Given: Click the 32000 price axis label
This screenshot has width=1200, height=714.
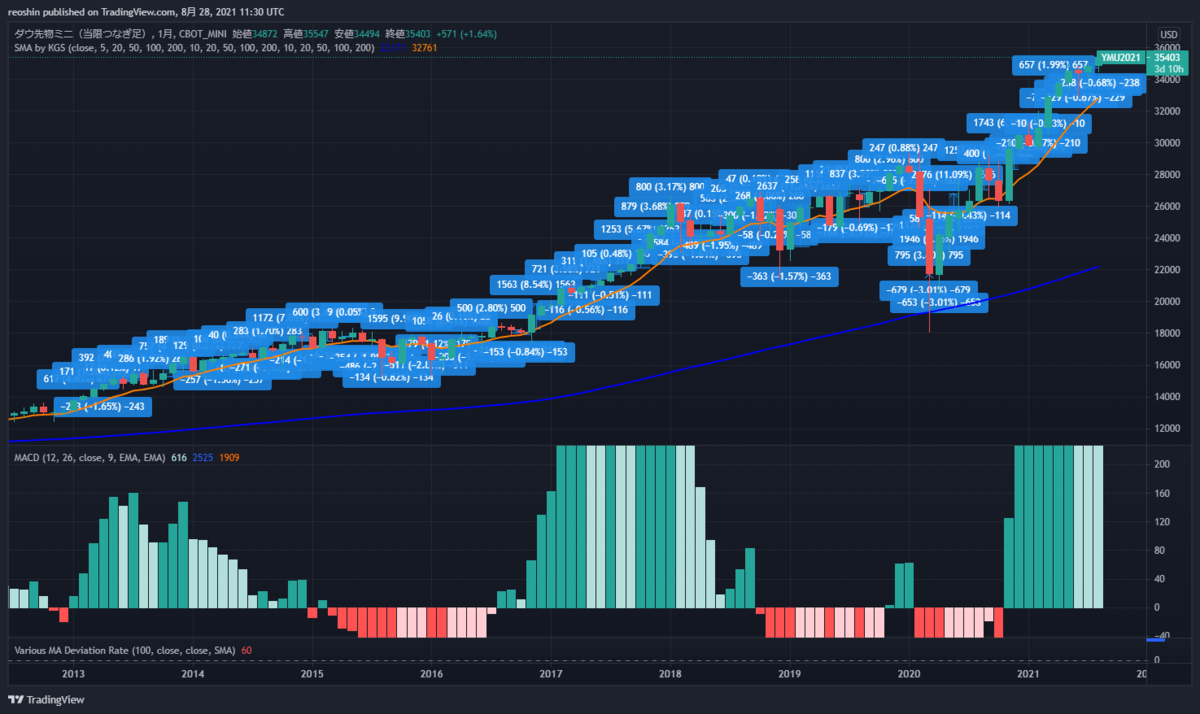Looking at the screenshot, I should tap(1167, 111).
